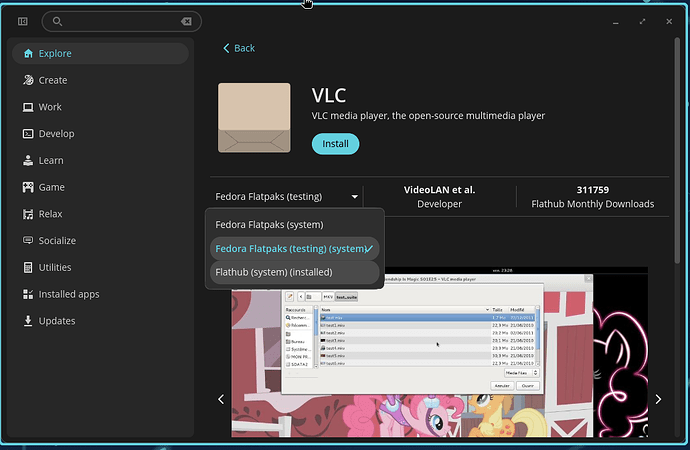
Task: Focus the search input field
Action: tap(121, 22)
